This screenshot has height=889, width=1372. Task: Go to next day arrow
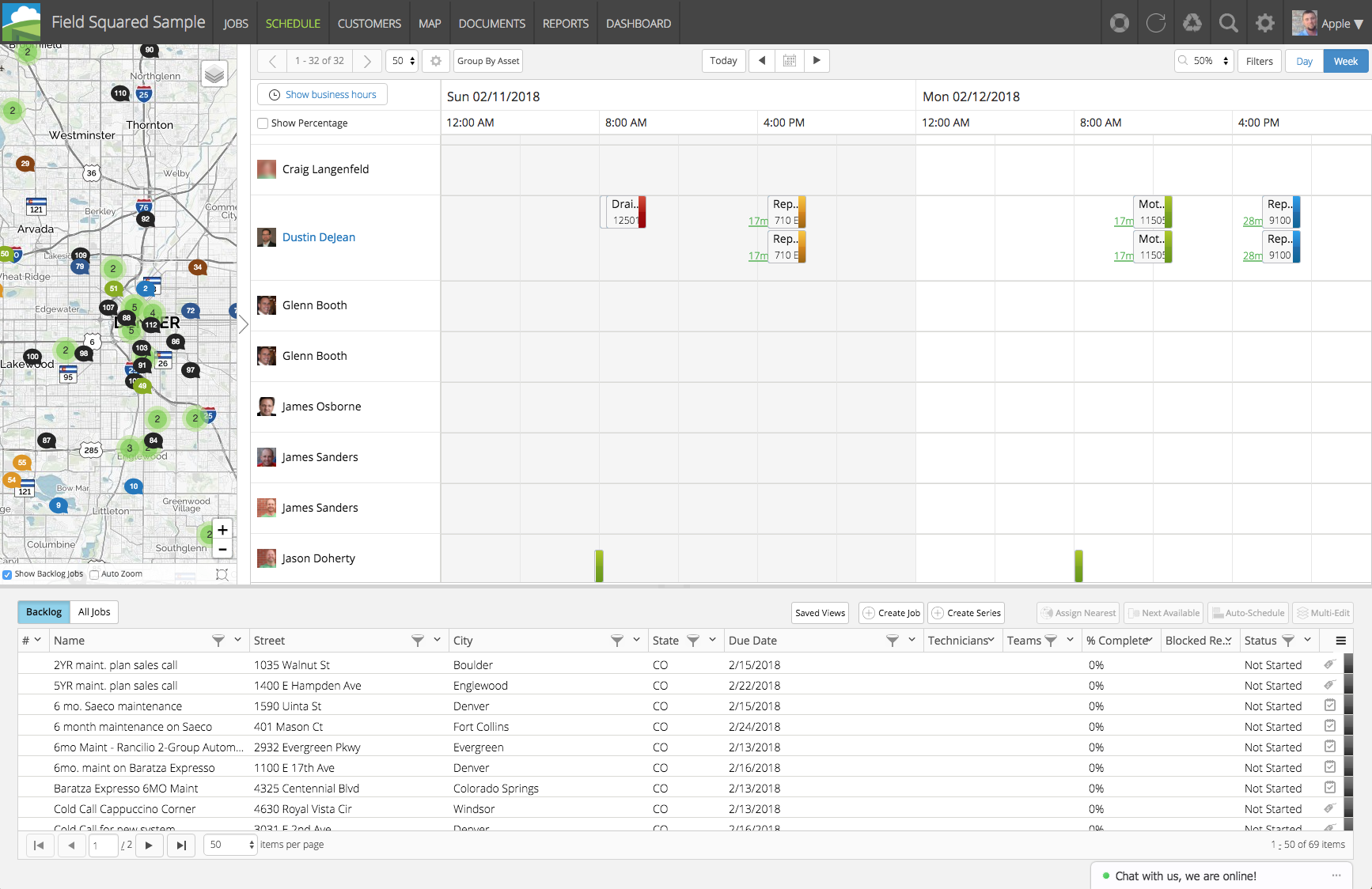[817, 61]
